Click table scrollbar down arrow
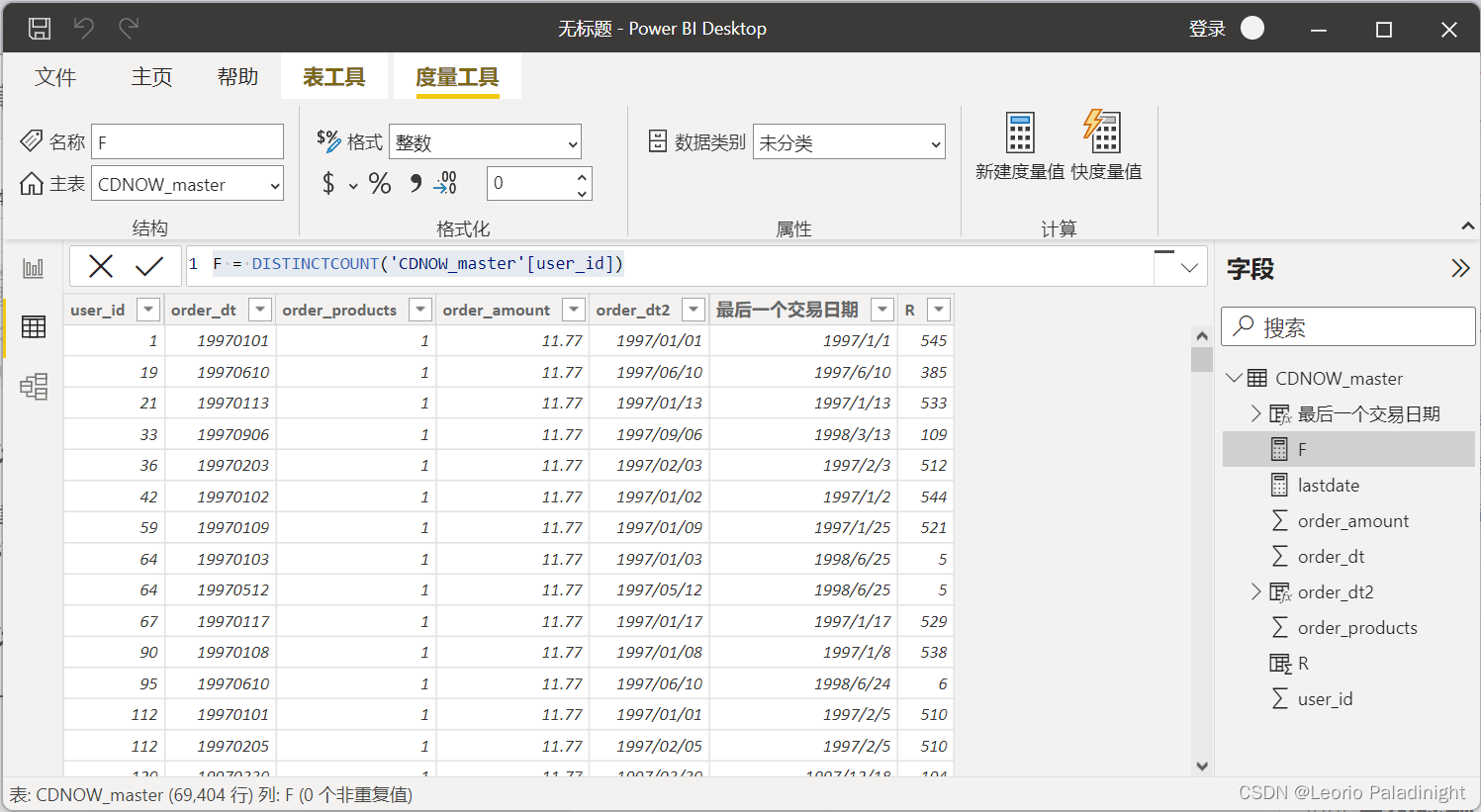Viewport: 1481px width, 812px height. coord(1202,766)
